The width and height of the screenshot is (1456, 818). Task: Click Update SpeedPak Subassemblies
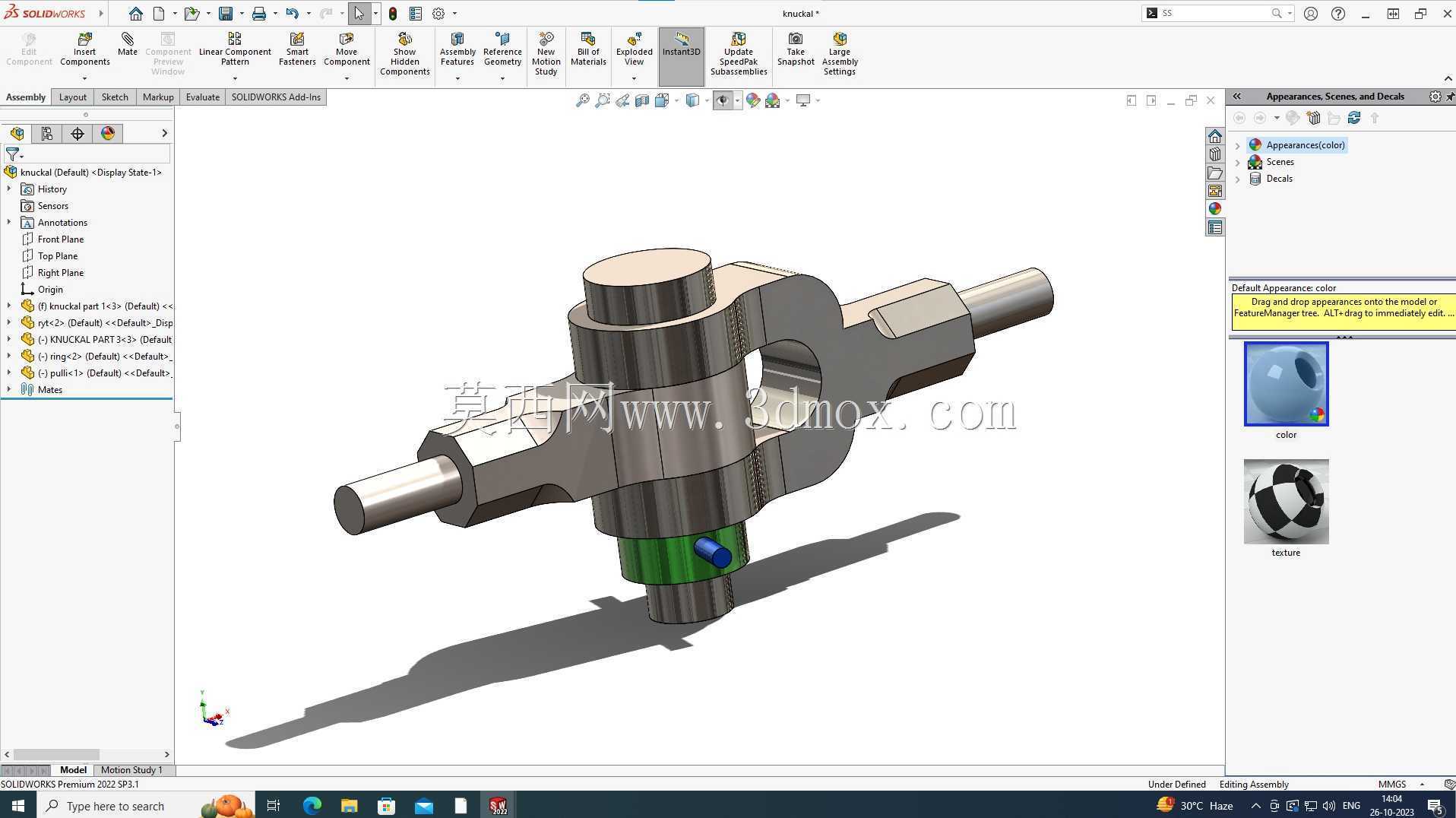coord(739,53)
